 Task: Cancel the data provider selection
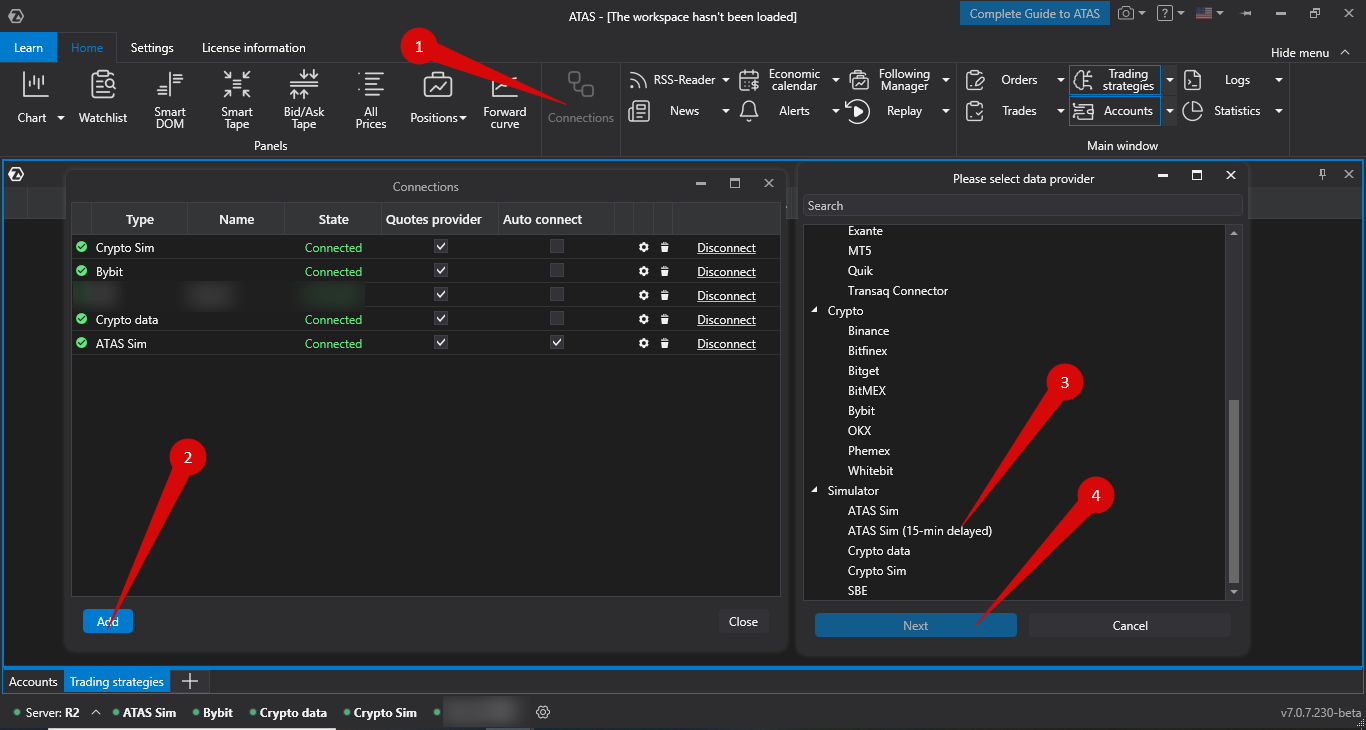point(1130,625)
